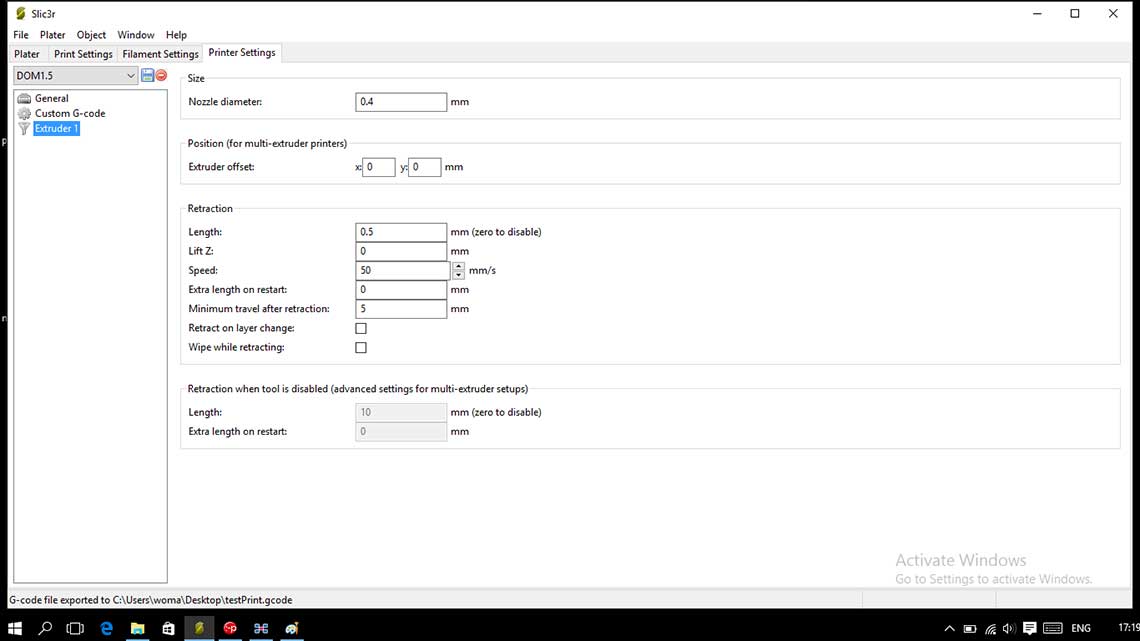Open the Wi-Fi network flyout
The width and height of the screenshot is (1140, 641).
pos(990,629)
